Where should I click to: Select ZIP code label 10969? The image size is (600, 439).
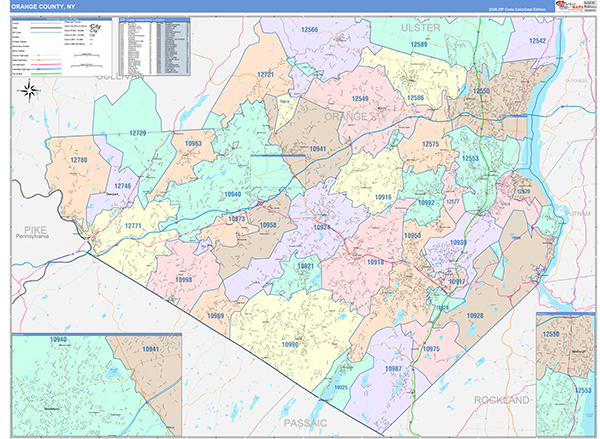click(x=215, y=316)
